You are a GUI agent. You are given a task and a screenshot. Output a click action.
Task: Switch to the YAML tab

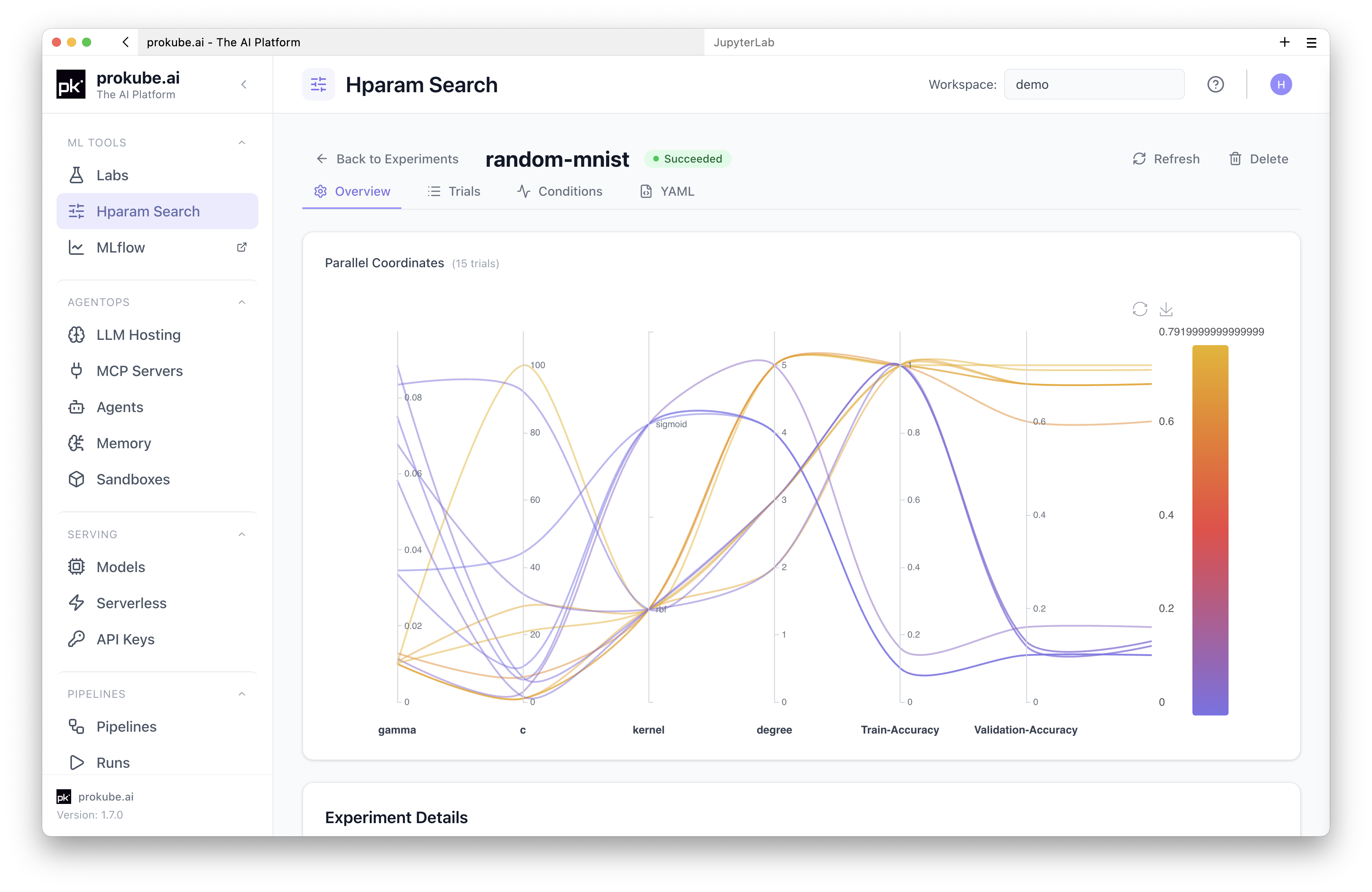(x=667, y=191)
